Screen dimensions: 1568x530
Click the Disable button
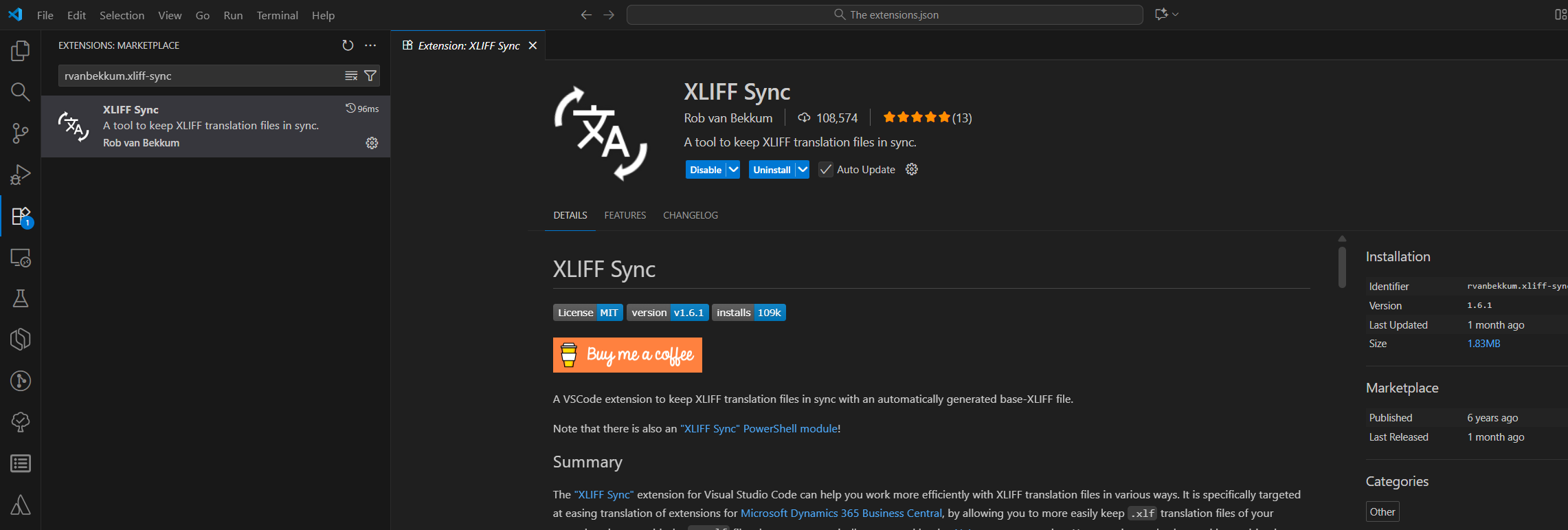(x=706, y=170)
